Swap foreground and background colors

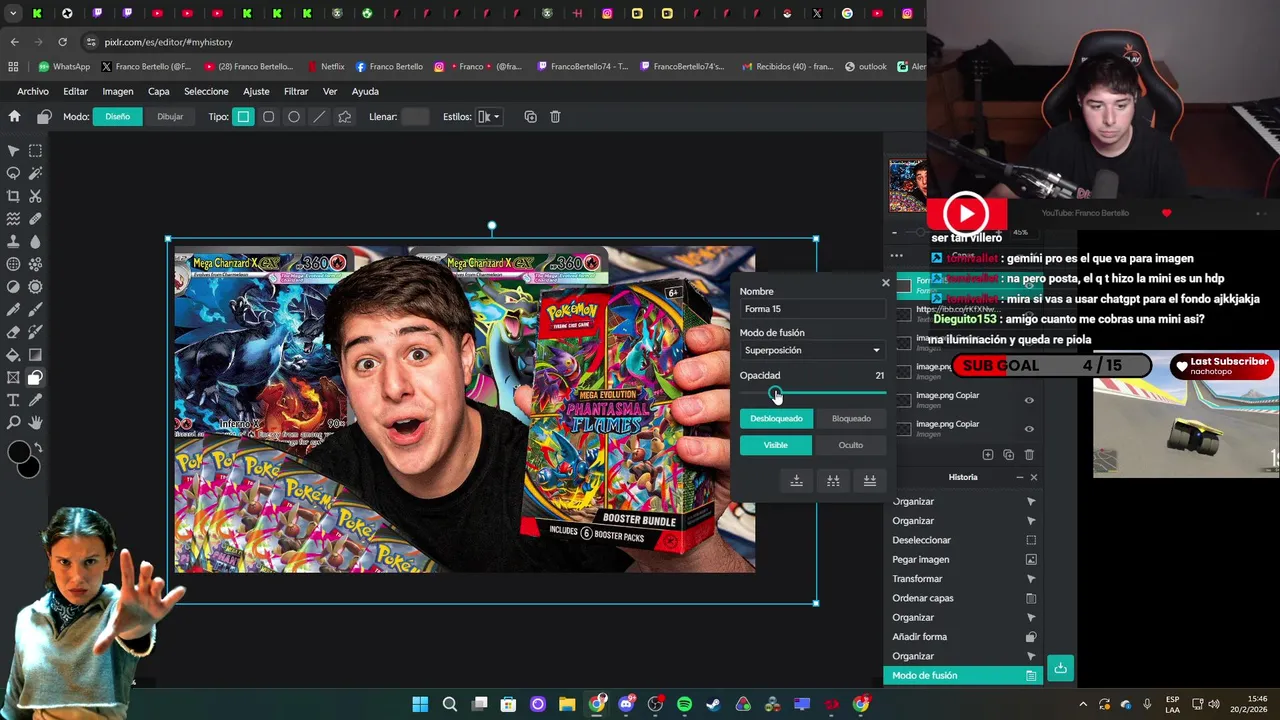coord(38,447)
